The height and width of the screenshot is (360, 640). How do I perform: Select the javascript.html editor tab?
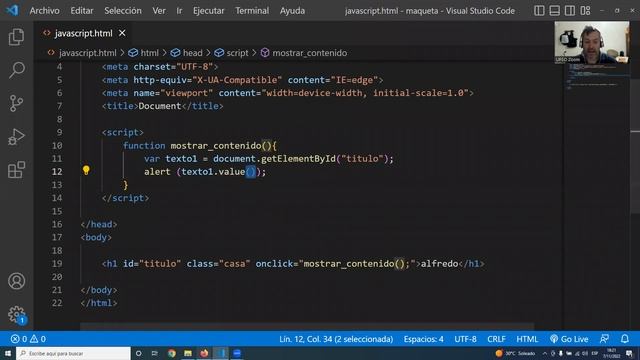pos(83,33)
